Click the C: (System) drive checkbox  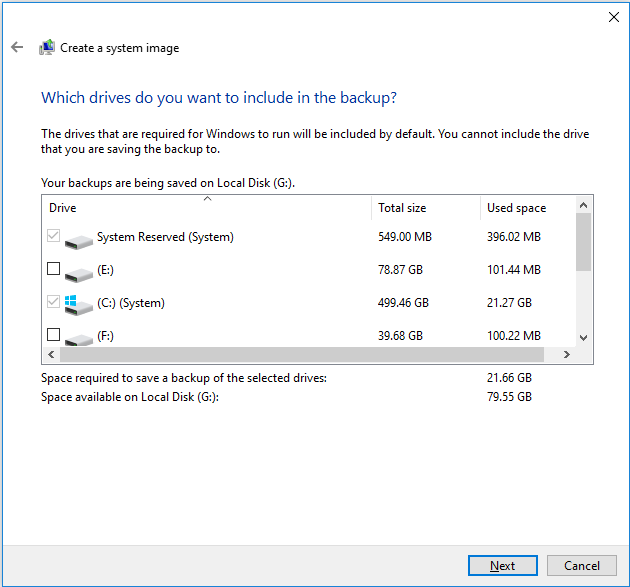[53, 301]
